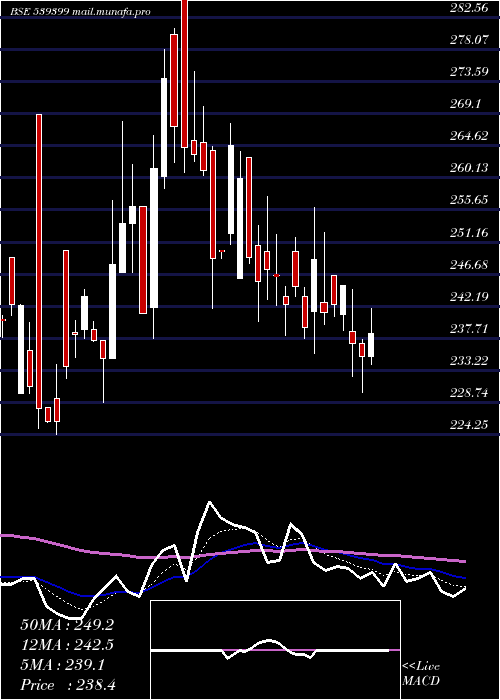
Task: Select the 282.56 price axis label
Action: tap(469, 8)
